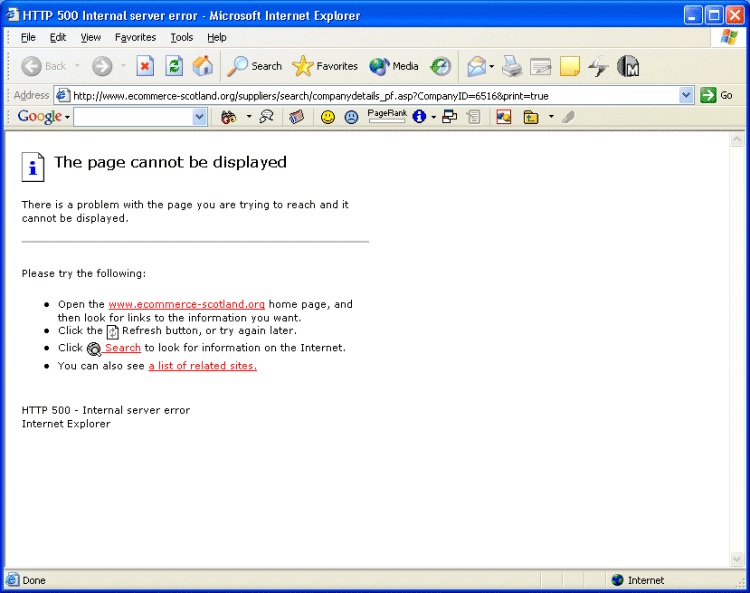The image size is (750, 593).
Task: Expand the Google search box dropdown
Action: [199, 117]
